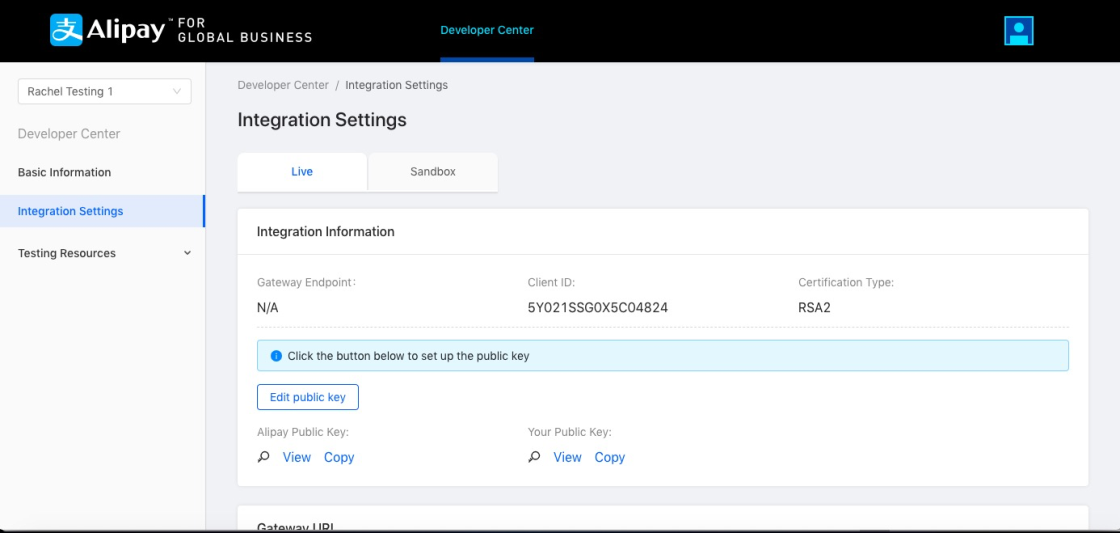Click the Client ID value 5Y021SSG0X5C04824

tap(598, 308)
